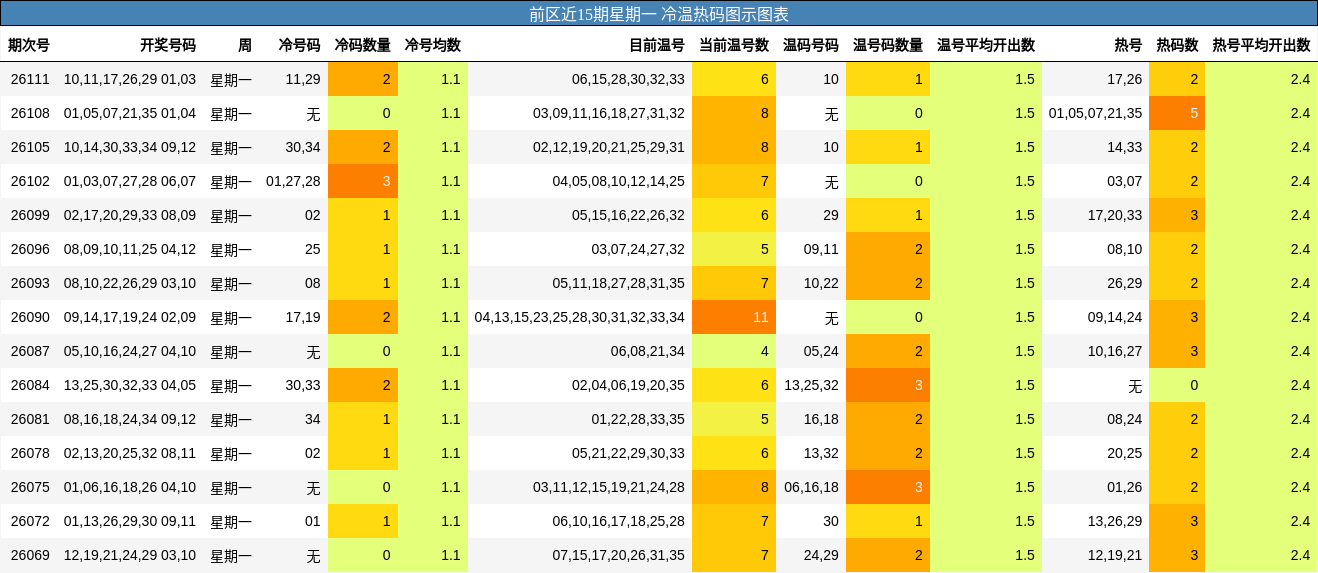Click period number 26078
Image resolution: width=1318 pixels, height=573 pixels.
(30, 453)
